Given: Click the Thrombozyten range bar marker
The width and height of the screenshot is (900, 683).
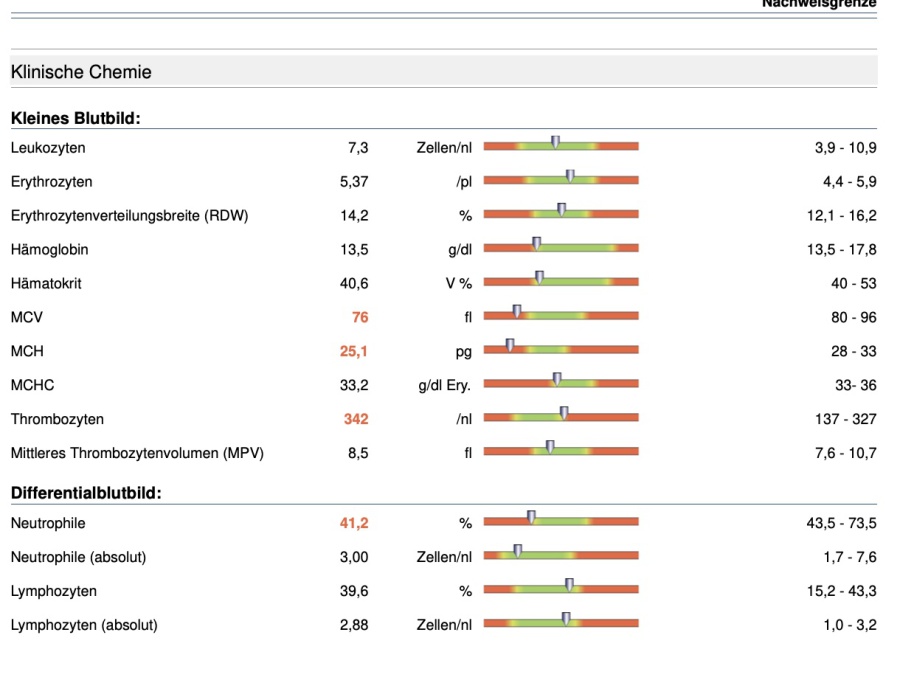Looking at the screenshot, I should 564,414.
